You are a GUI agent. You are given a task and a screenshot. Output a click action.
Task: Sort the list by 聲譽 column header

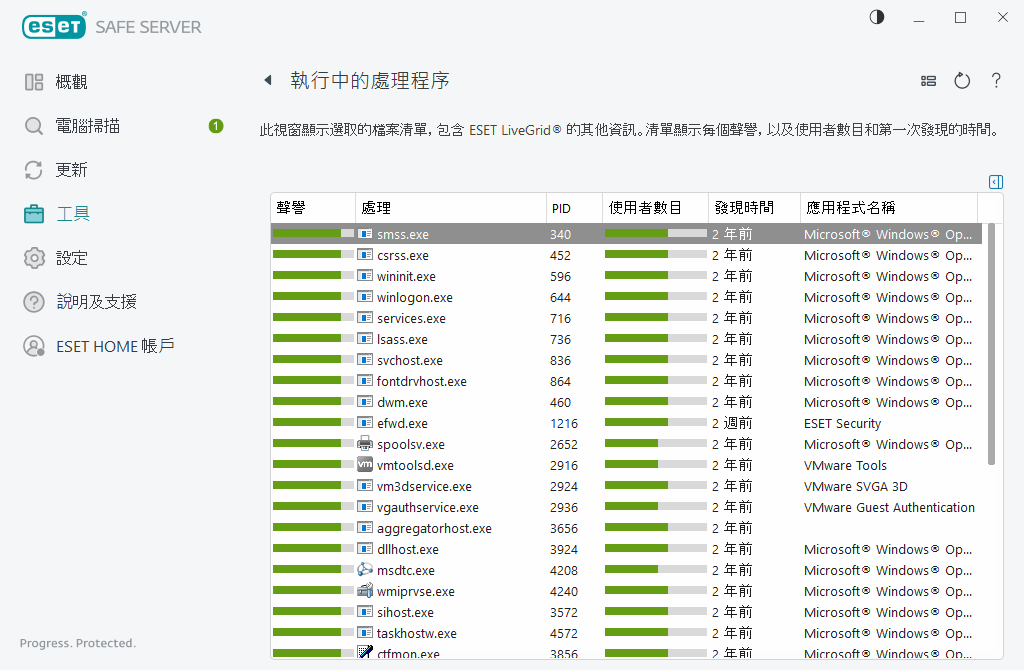pos(312,208)
